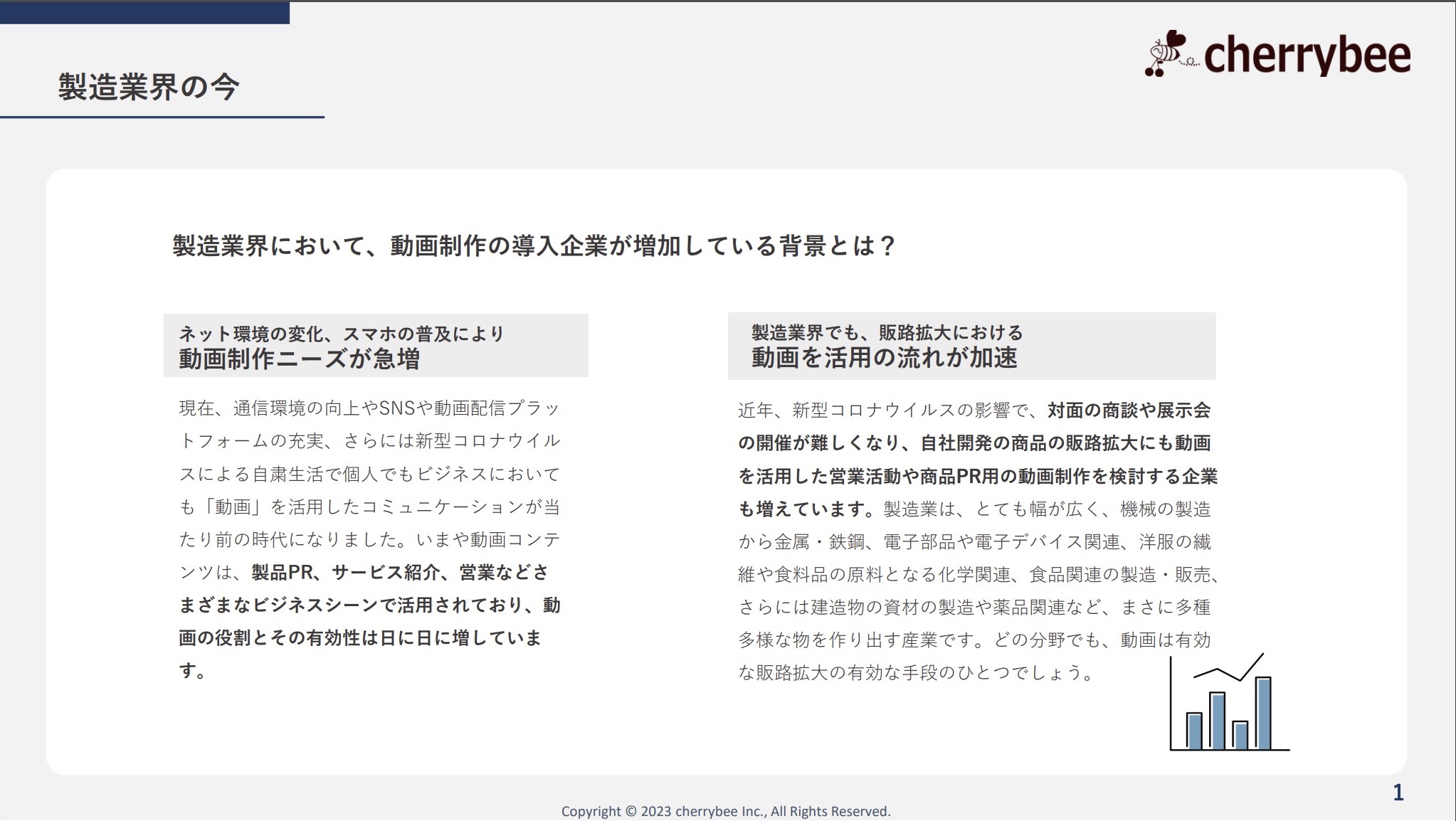Click the copyright symbol in the footer

point(631,811)
